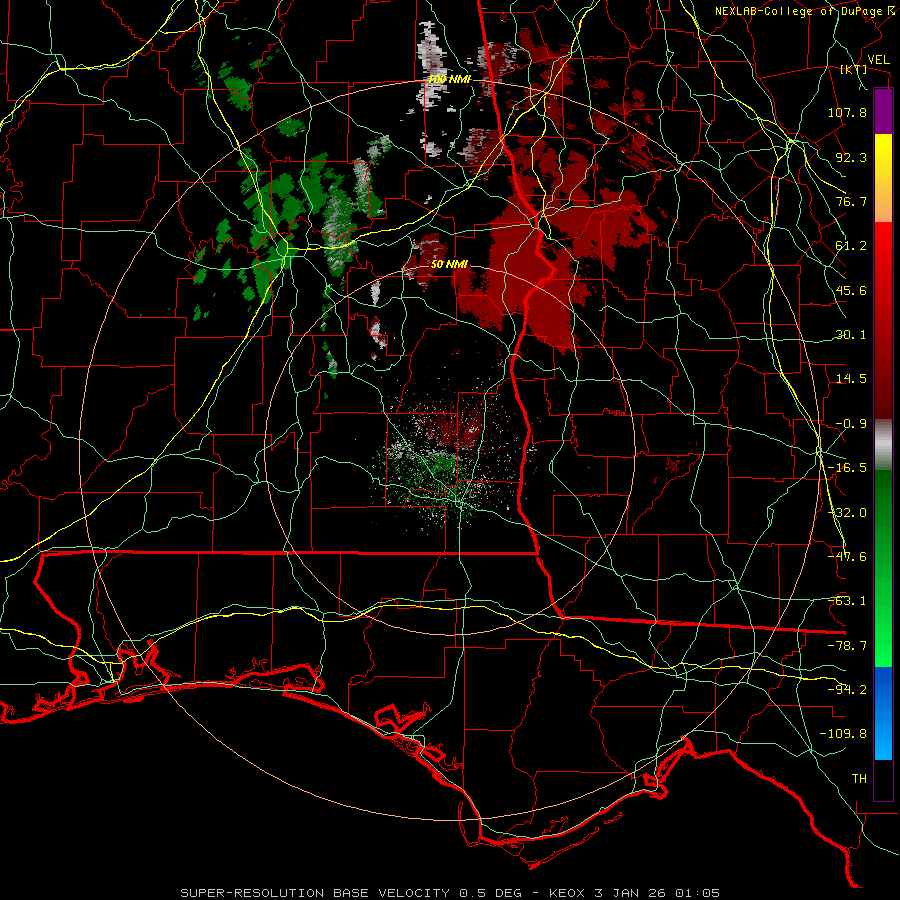The image size is (900, 900).
Task: Pick the blue segment of the velocity color bar
Action: (x=883, y=713)
